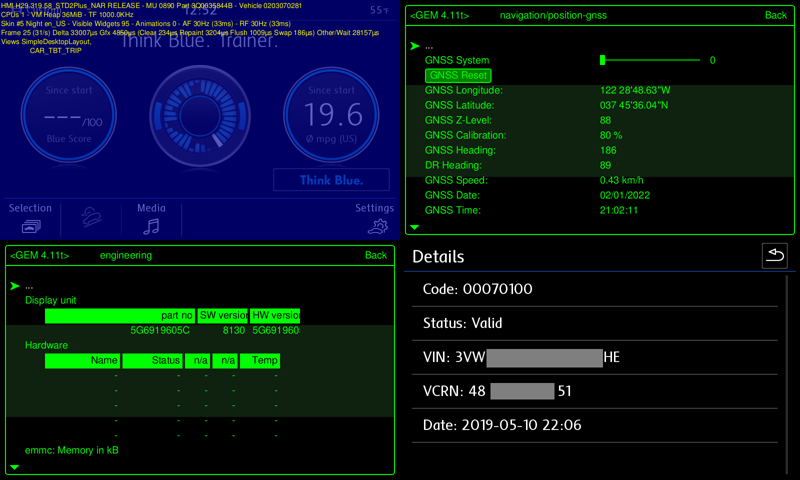Click Back in engineering panel
This screenshot has height=480, width=800.
point(376,255)
